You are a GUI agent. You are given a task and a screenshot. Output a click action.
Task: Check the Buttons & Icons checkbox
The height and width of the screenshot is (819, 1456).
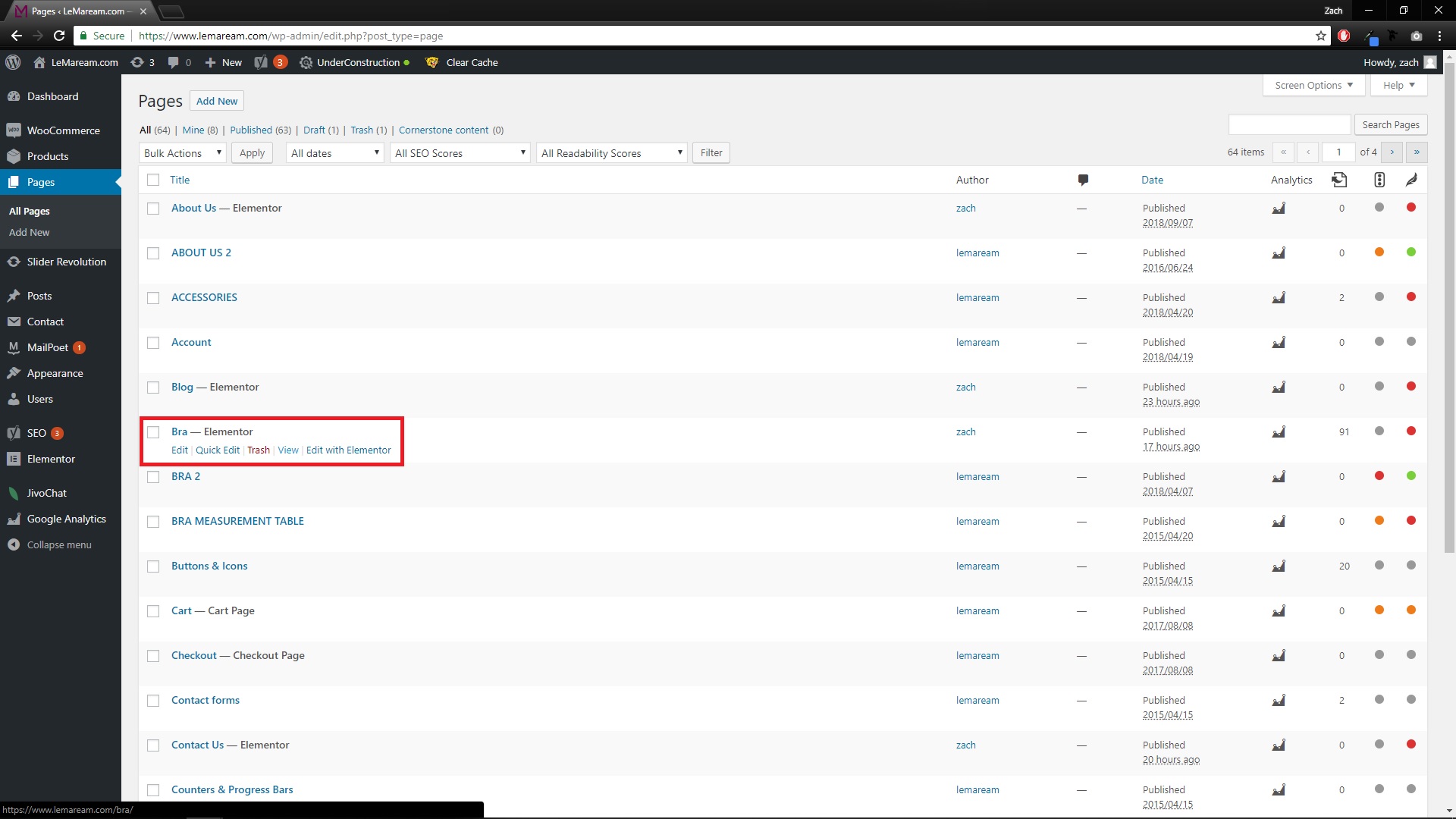point(153,566)
